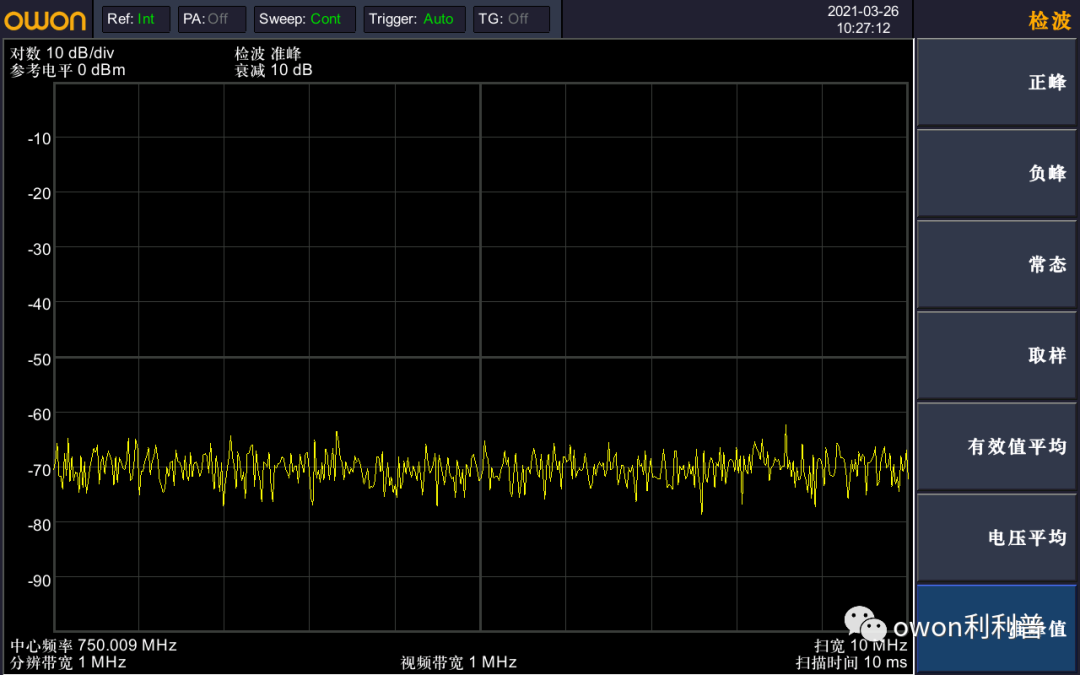Click the 中心频率 750.009 MHz readout
Image resolution: width=1080 pixels, height=675 pixels.
tap(93, 645)
